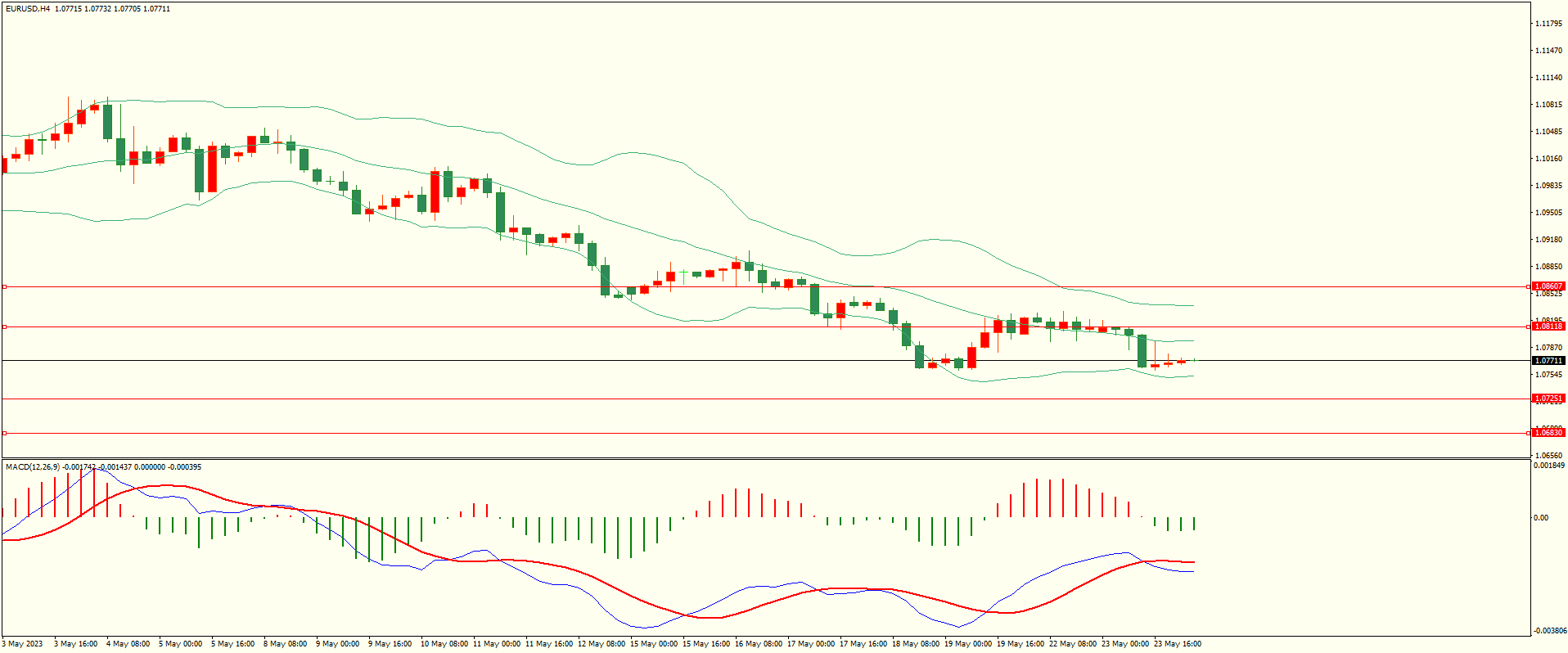Image resolution: width=1568 pixels, height=653 pixels.
Task: Click the 1.06560 price scale value
Action: 1549,455
